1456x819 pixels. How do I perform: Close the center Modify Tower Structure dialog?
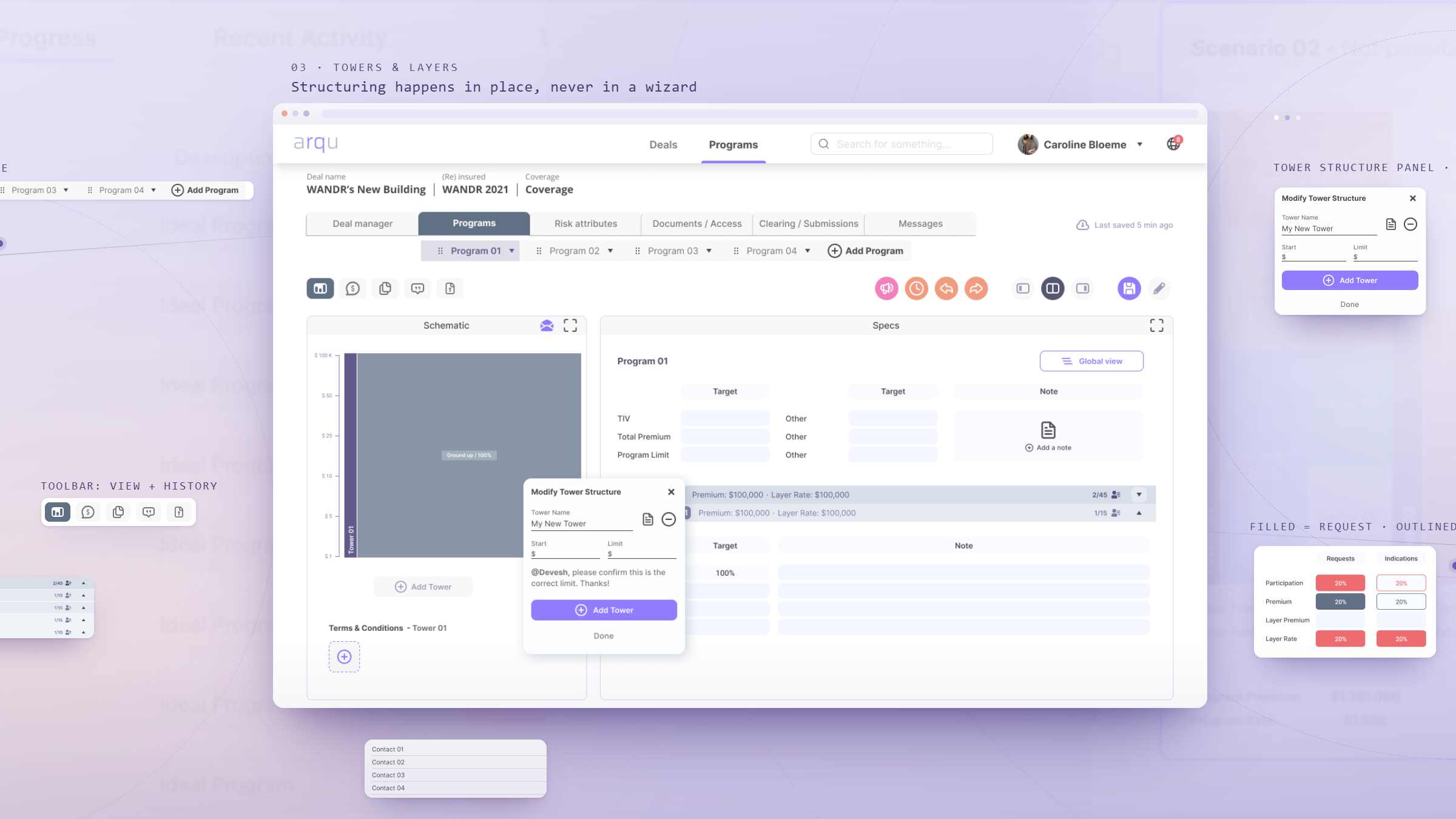[671, 492]
